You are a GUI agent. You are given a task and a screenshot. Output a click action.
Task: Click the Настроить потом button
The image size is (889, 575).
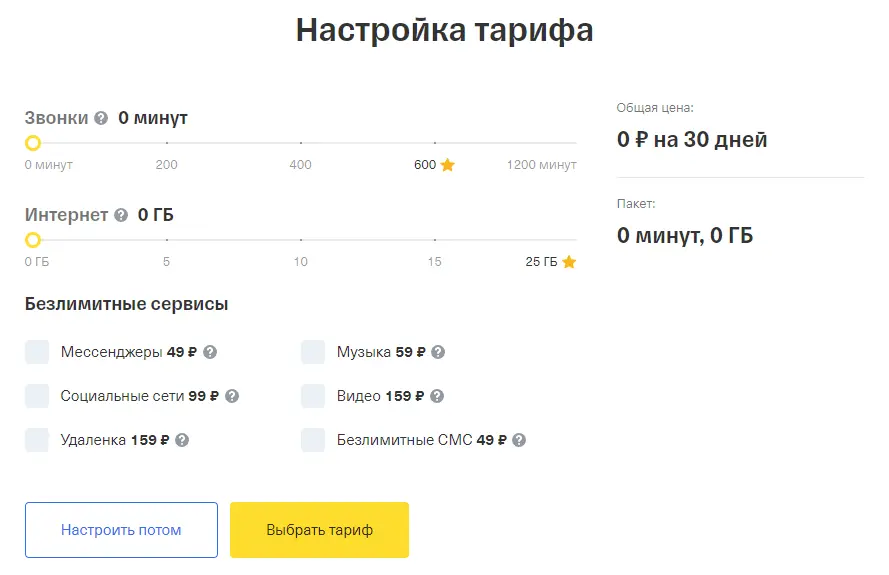121,530
